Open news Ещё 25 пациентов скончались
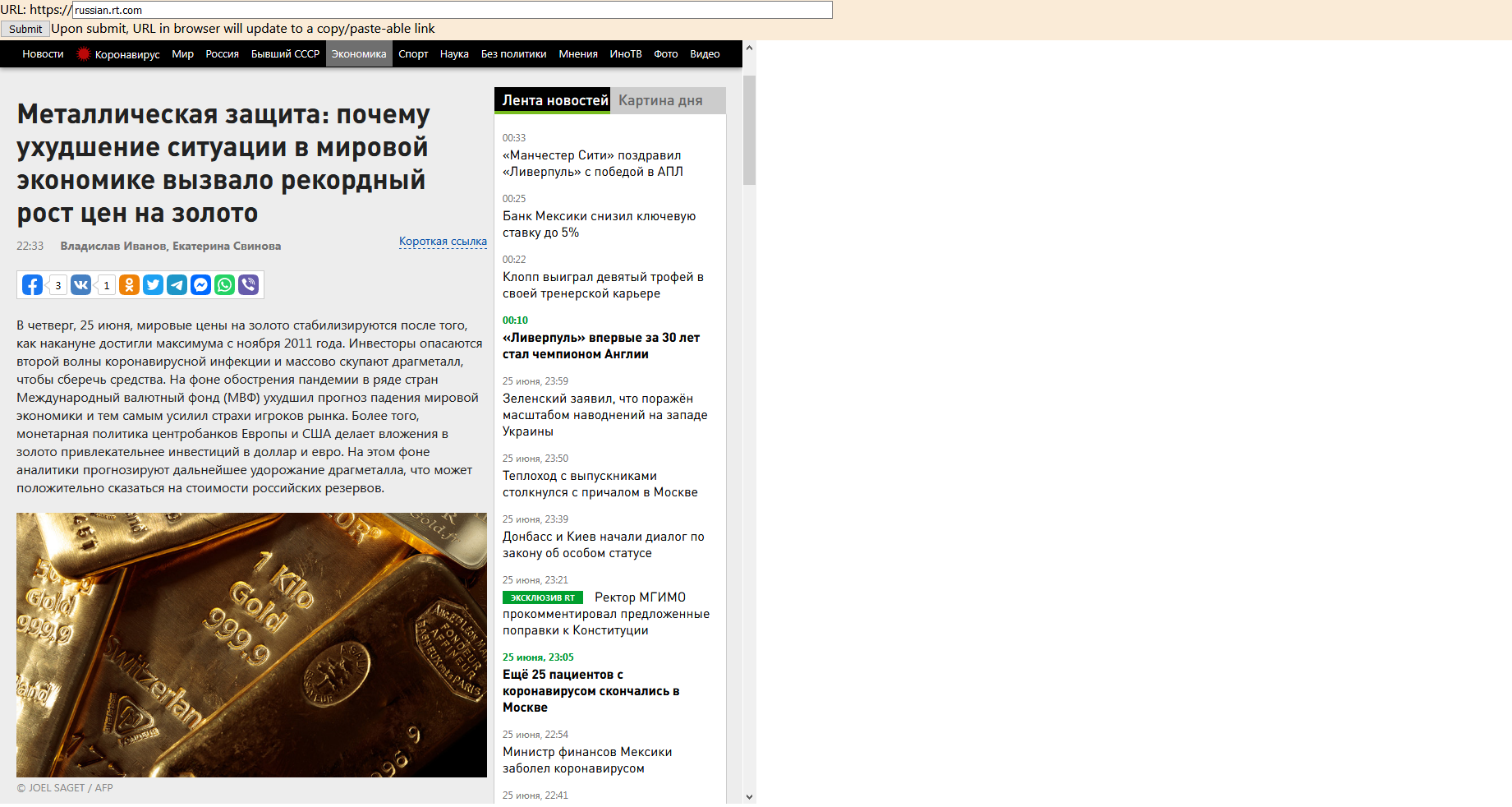The height and width of the screenshot is (807, 1512). click(591, 691)
